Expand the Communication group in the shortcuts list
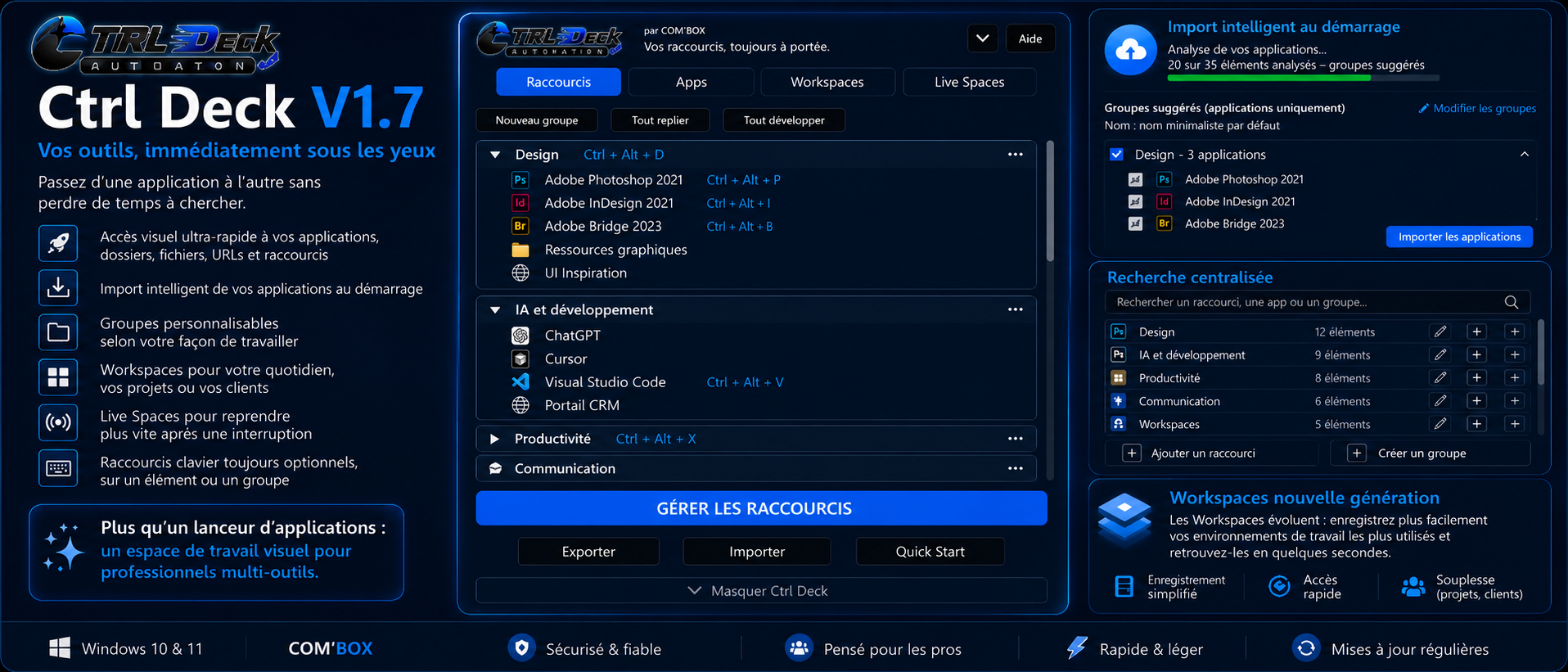 [495, 468]
